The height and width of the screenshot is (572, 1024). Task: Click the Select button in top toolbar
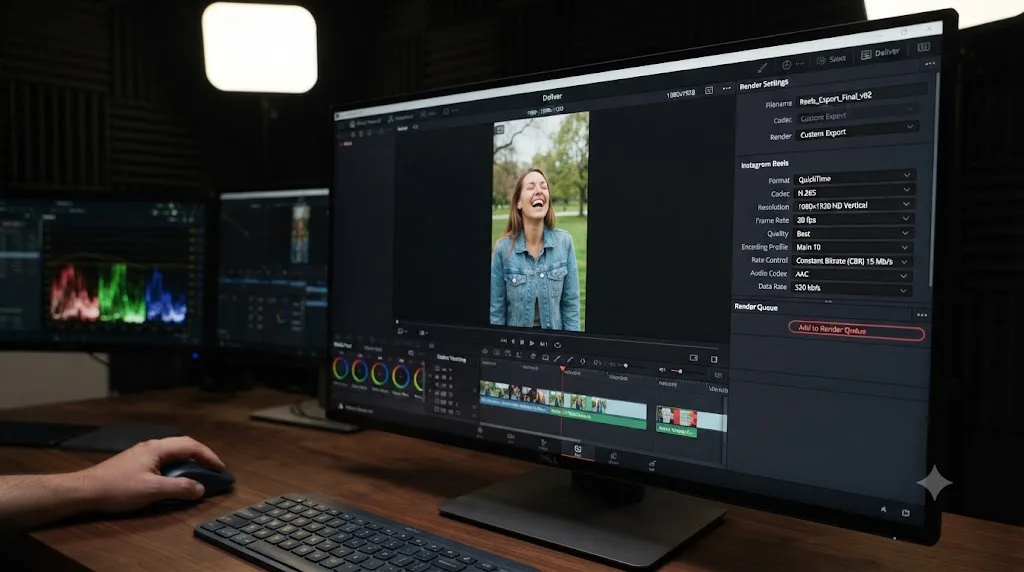(831, 59)
